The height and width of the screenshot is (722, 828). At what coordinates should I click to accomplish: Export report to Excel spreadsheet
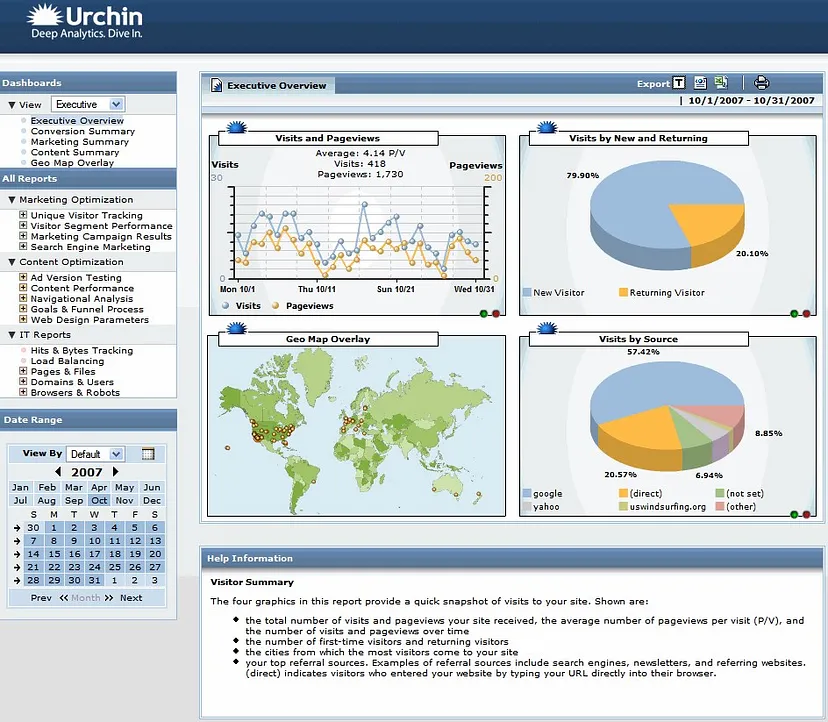(721, 84)
